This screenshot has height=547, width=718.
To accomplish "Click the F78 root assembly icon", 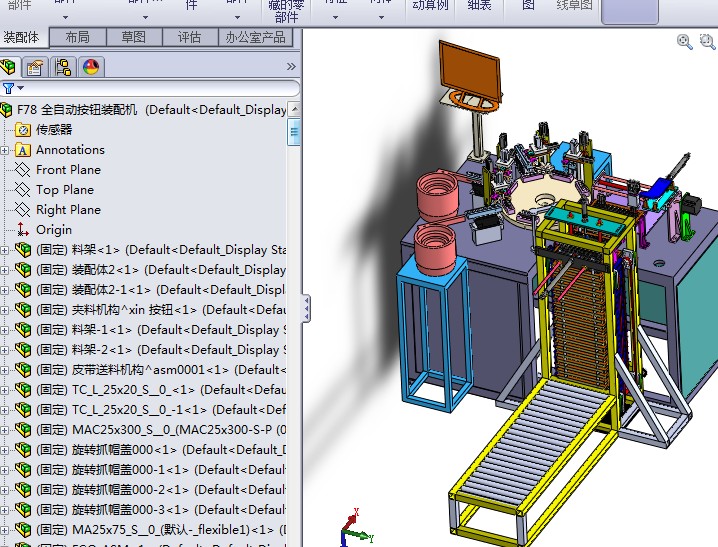I will 6,110.
